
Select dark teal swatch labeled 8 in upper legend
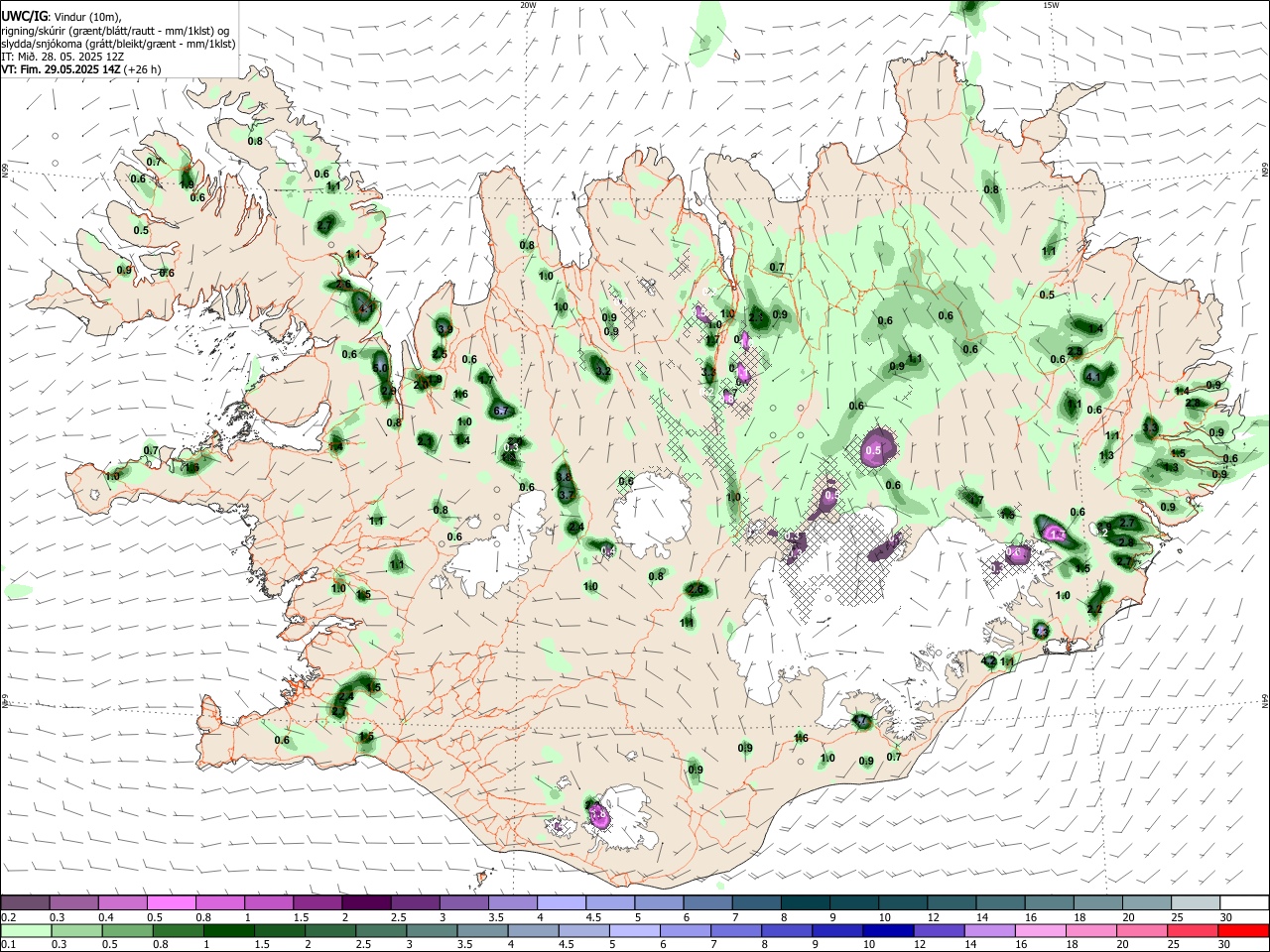tap(806, 902)
